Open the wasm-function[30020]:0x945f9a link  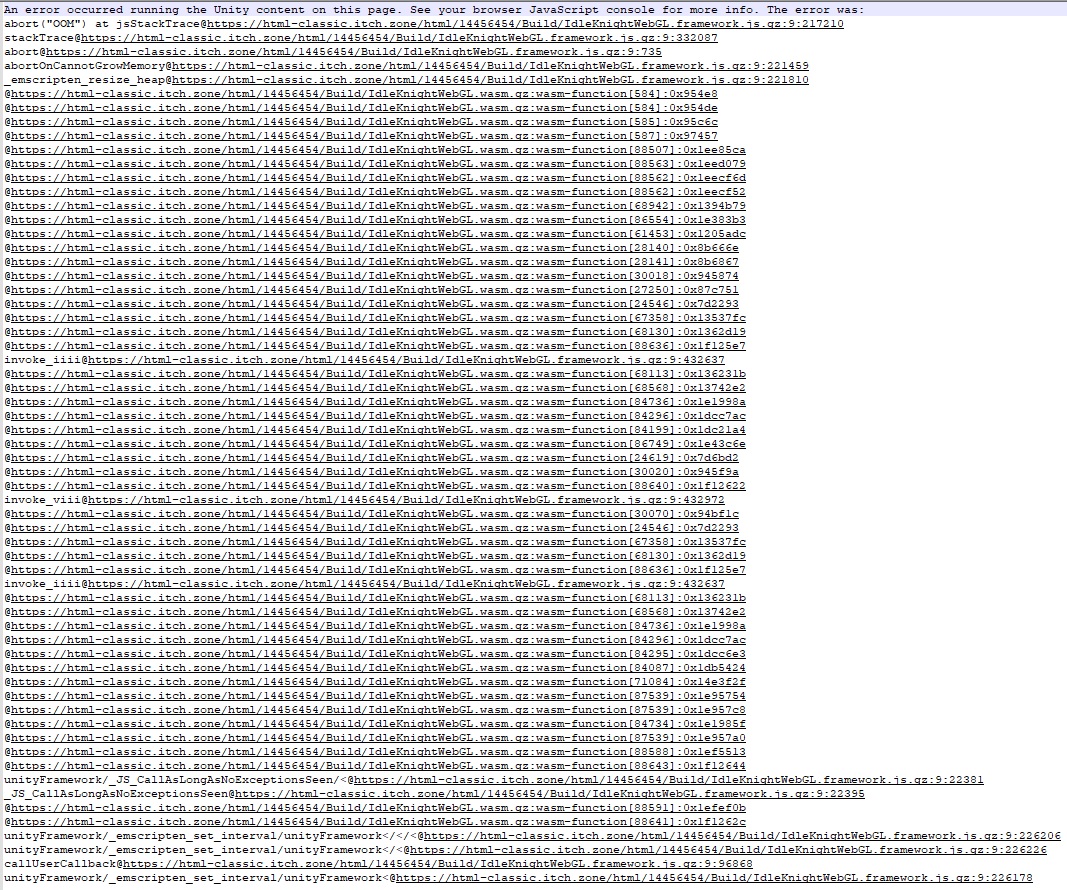(x=375, y=472)
